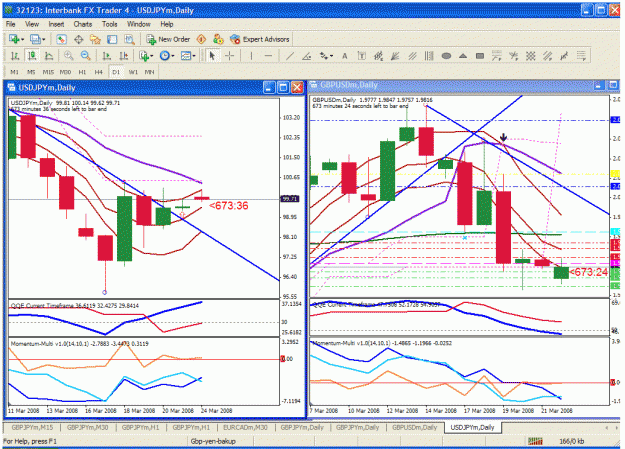
Task: Set timeframe to W1
Action: [x=133, y=72]
